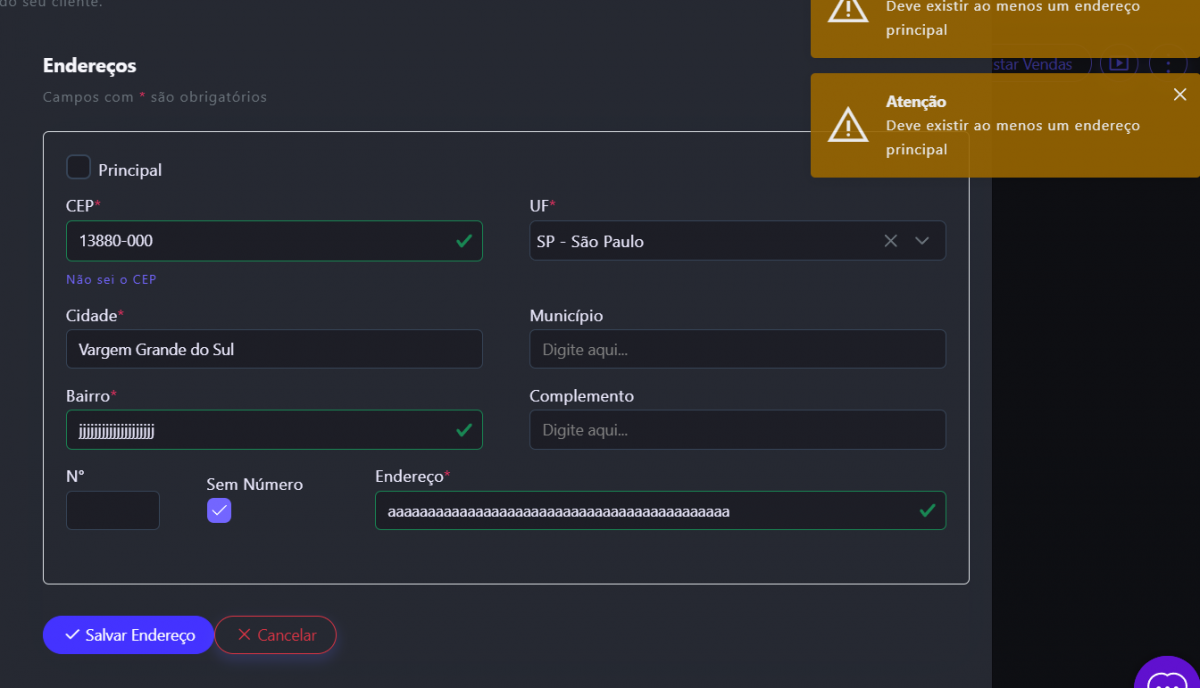Click the N° number input field

click(x=112, y=511)
